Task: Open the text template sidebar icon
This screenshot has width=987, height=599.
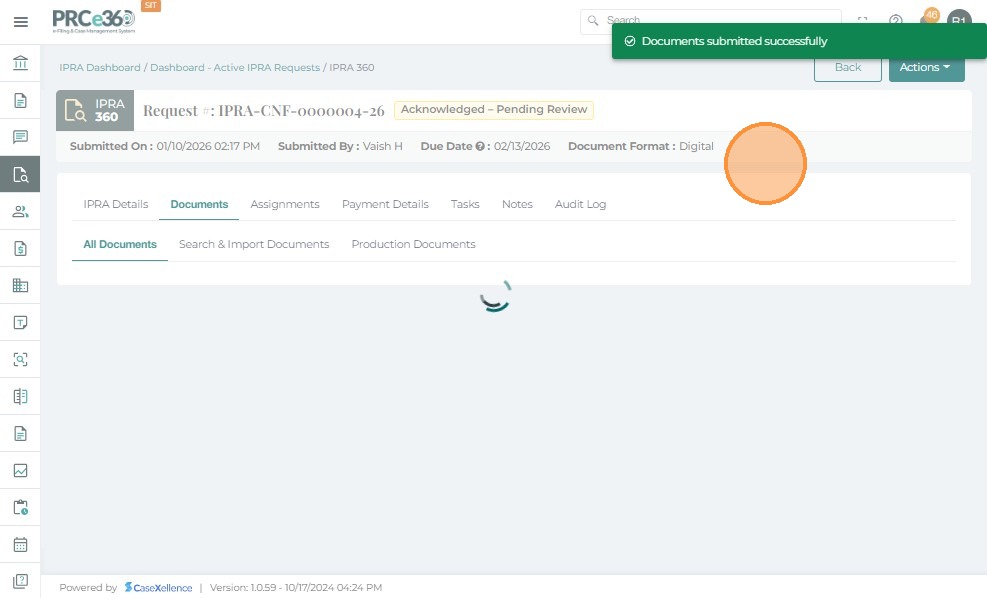Action: tap(20, 323)
